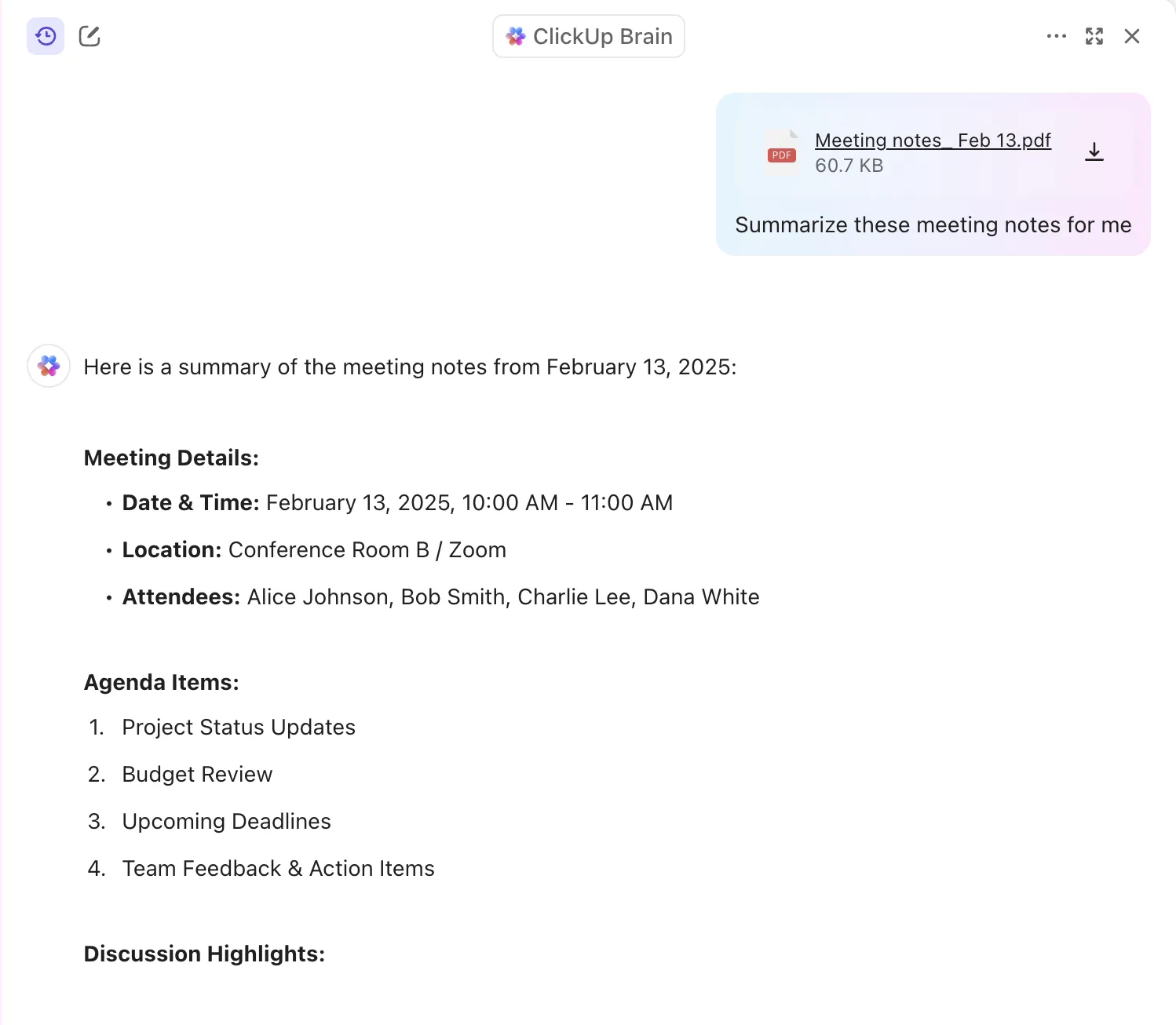Image resolution: width=1176 pixels, height=1025 pixels.
Task: Click the 'Attendees: Alice Johnson' line
Action: (440, 597)
